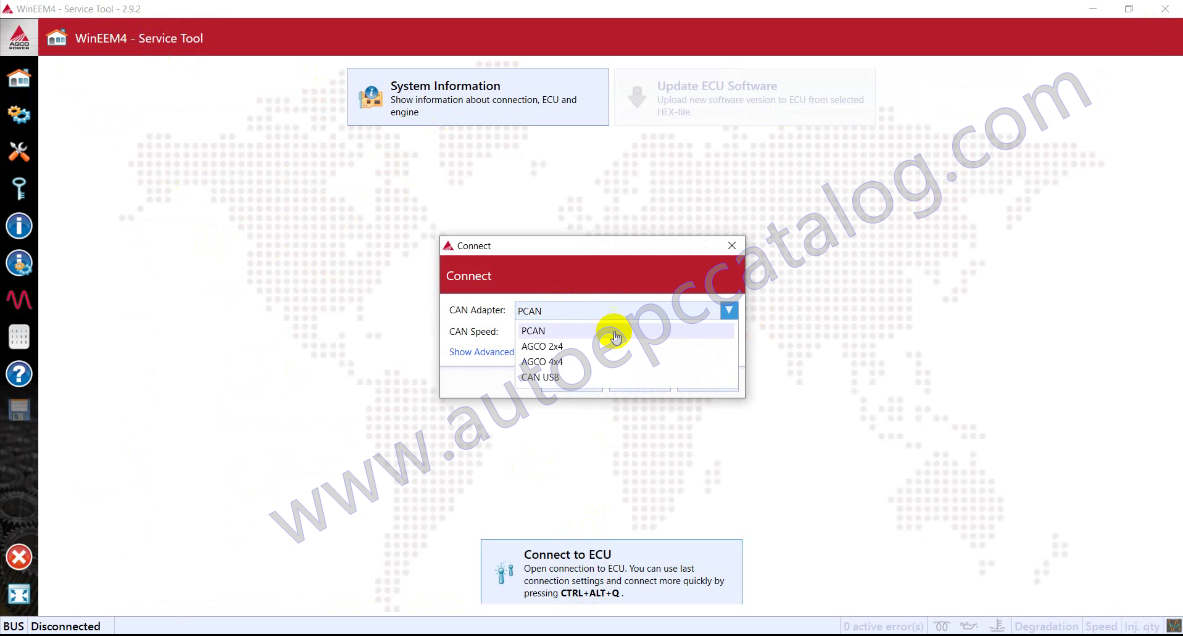The image size is (1183, 636).
Task: Click the oil can status icon
Action: [x=969, y=626]
